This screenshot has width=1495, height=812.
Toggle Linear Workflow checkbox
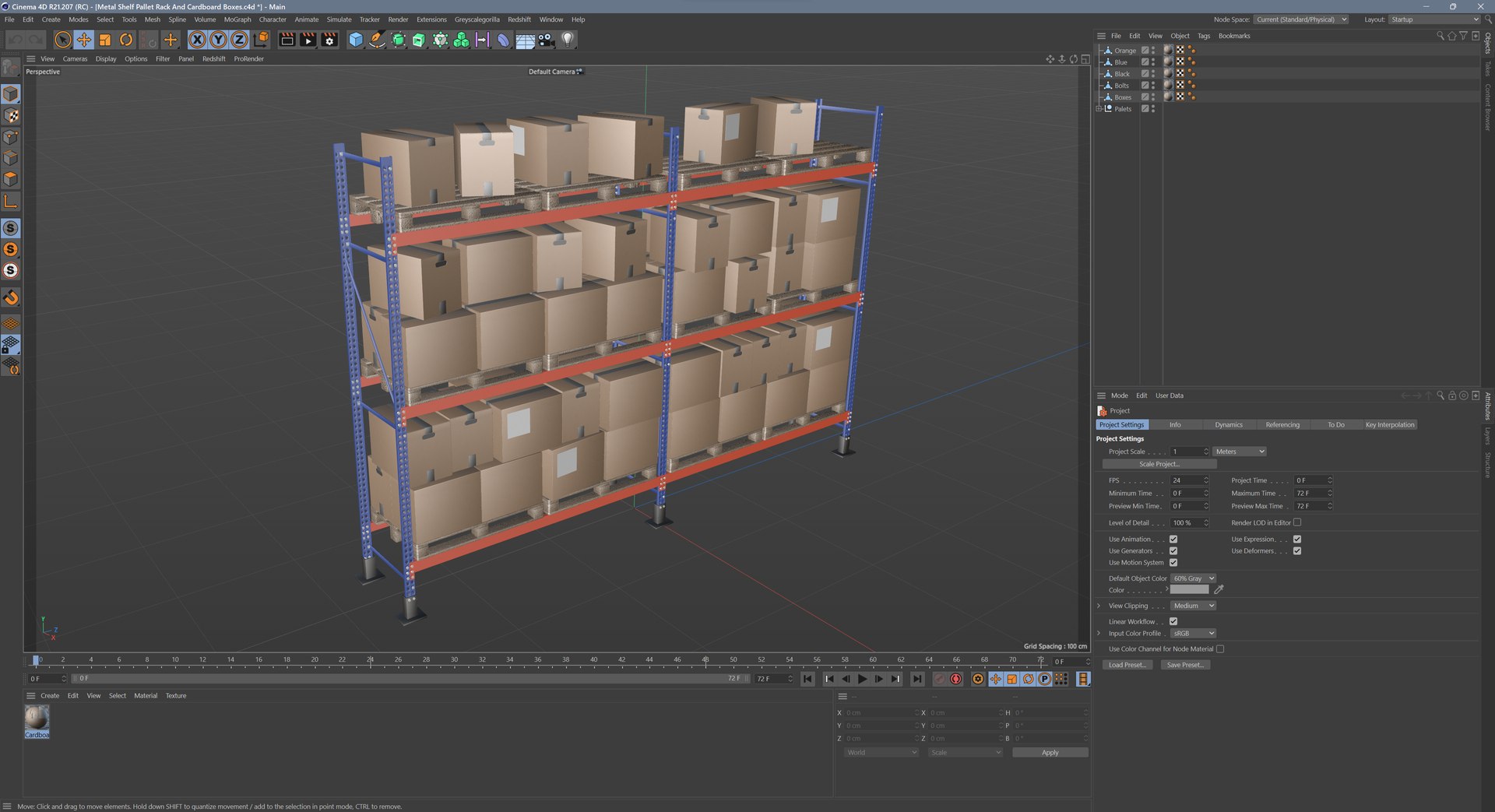tap(1173, 621)
